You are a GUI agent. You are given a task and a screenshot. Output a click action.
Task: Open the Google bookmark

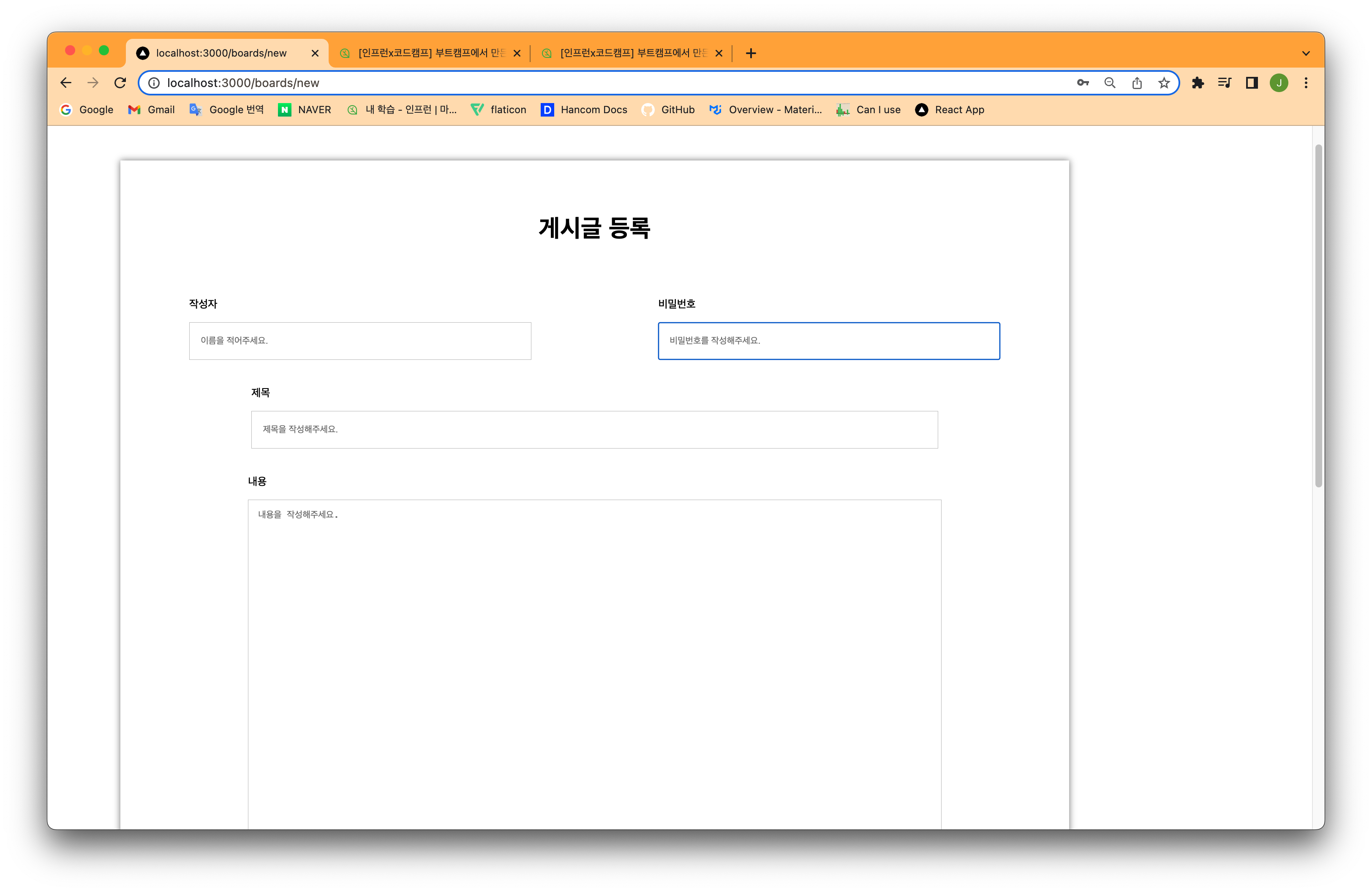coord(87,109)
